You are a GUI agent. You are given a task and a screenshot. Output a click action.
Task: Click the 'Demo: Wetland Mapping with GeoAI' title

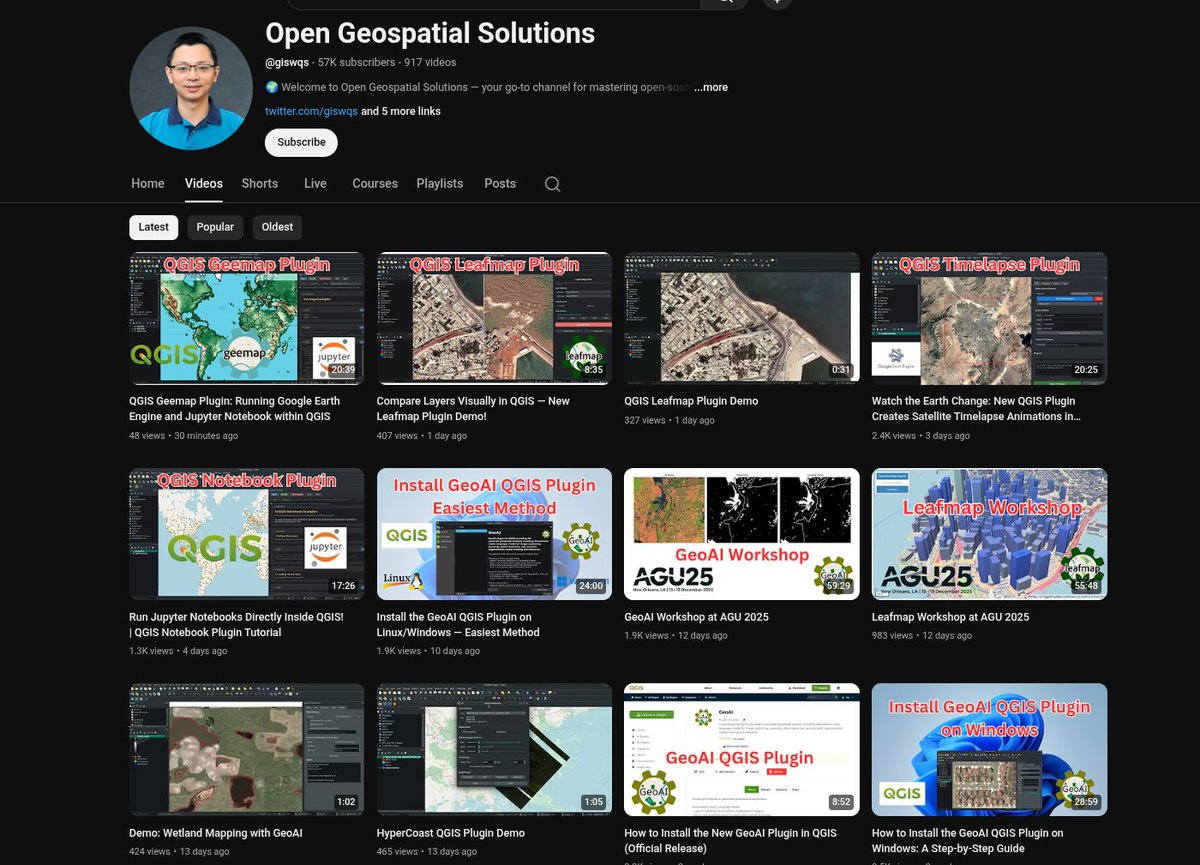click(216, 833)
